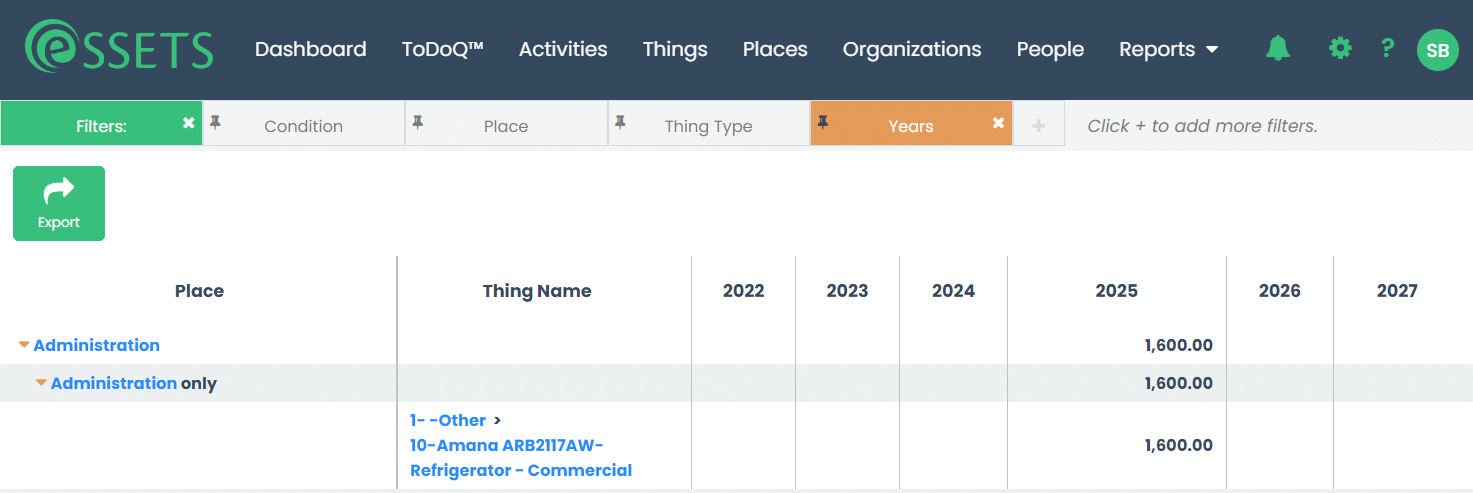Click the 2026 column header
The height and width of the screenshot is (493, 1473).
[x=1279, y=291]
